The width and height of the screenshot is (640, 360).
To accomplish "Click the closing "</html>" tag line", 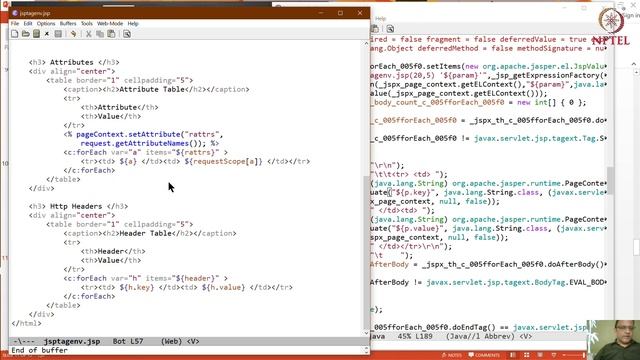I will [x=27, y=323].
